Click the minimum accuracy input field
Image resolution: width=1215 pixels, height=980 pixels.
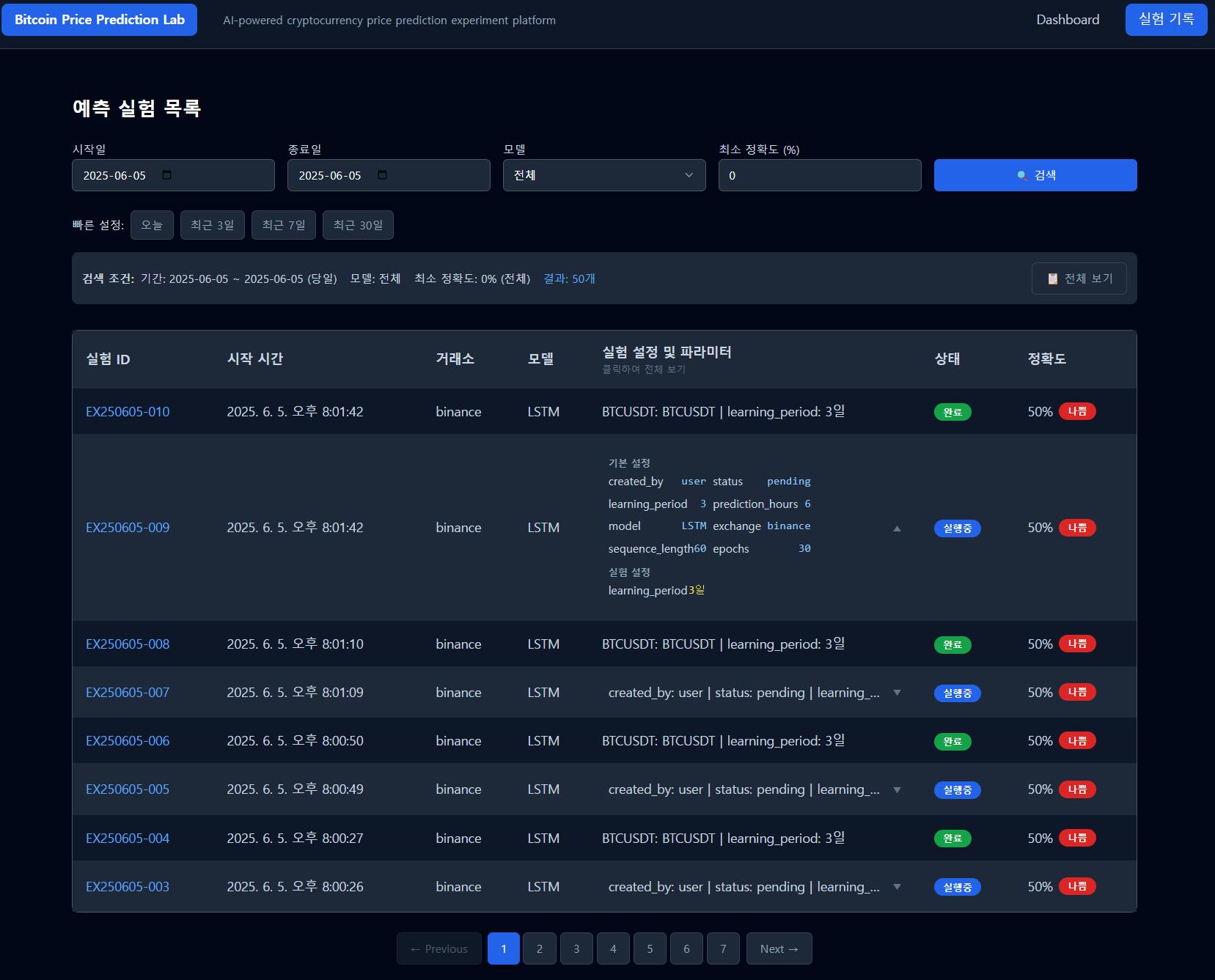[x=819, y=175]
